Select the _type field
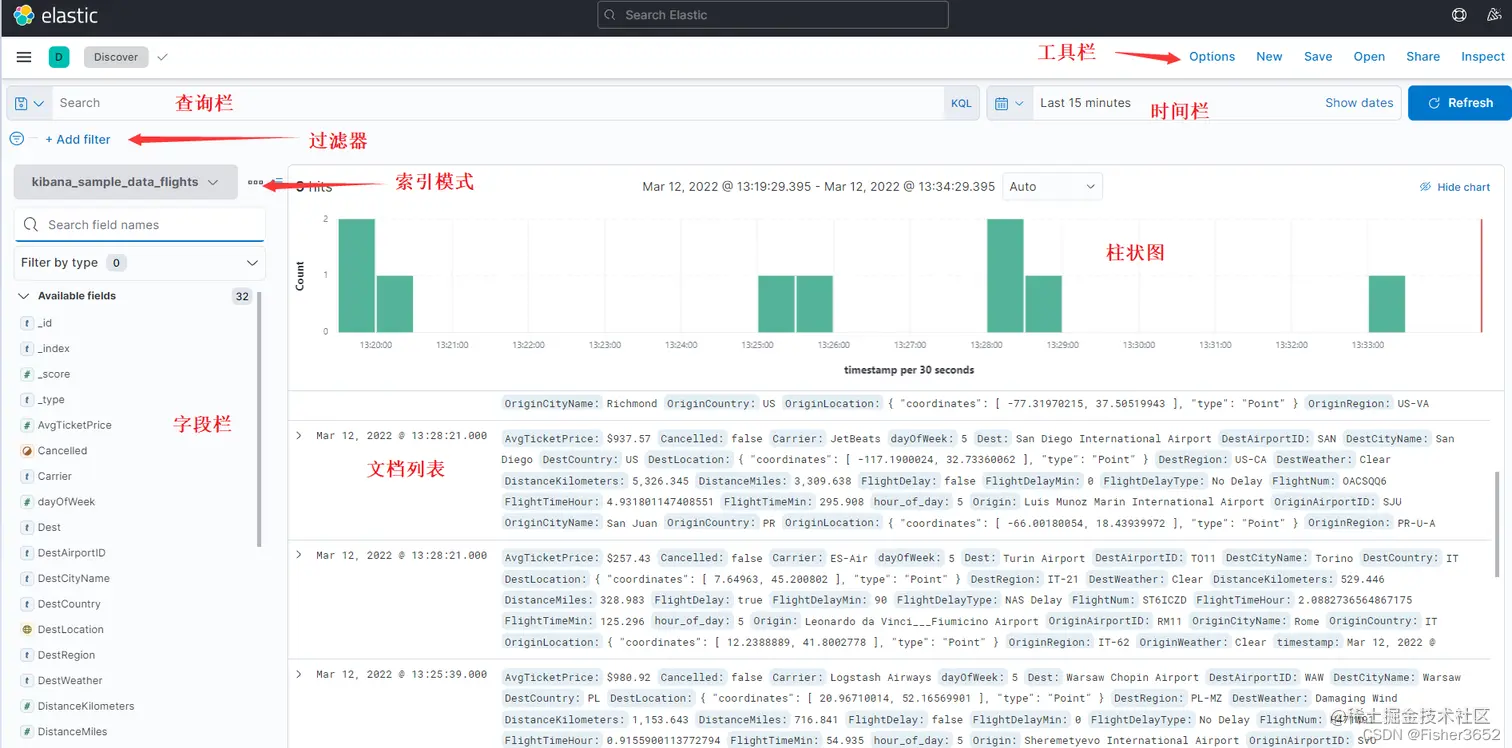Viewport: 1512px width, 748px height. click(x=51, y=400)
